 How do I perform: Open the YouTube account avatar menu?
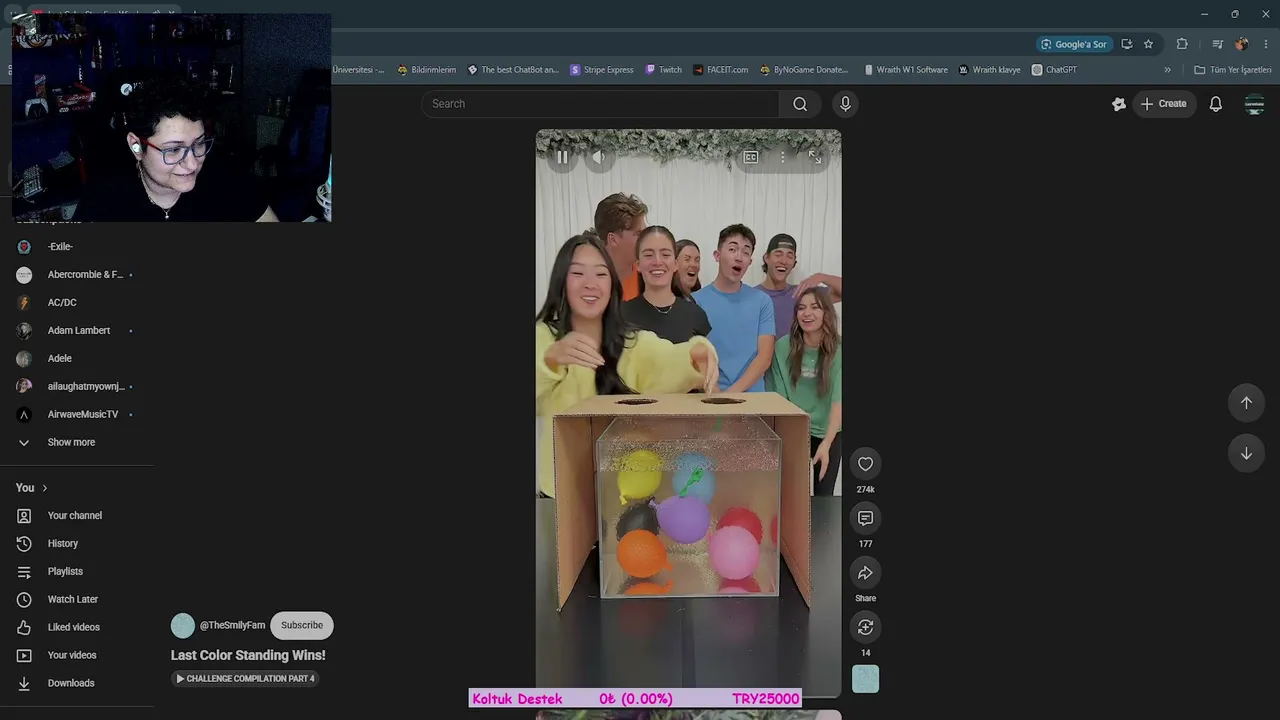1254,104
